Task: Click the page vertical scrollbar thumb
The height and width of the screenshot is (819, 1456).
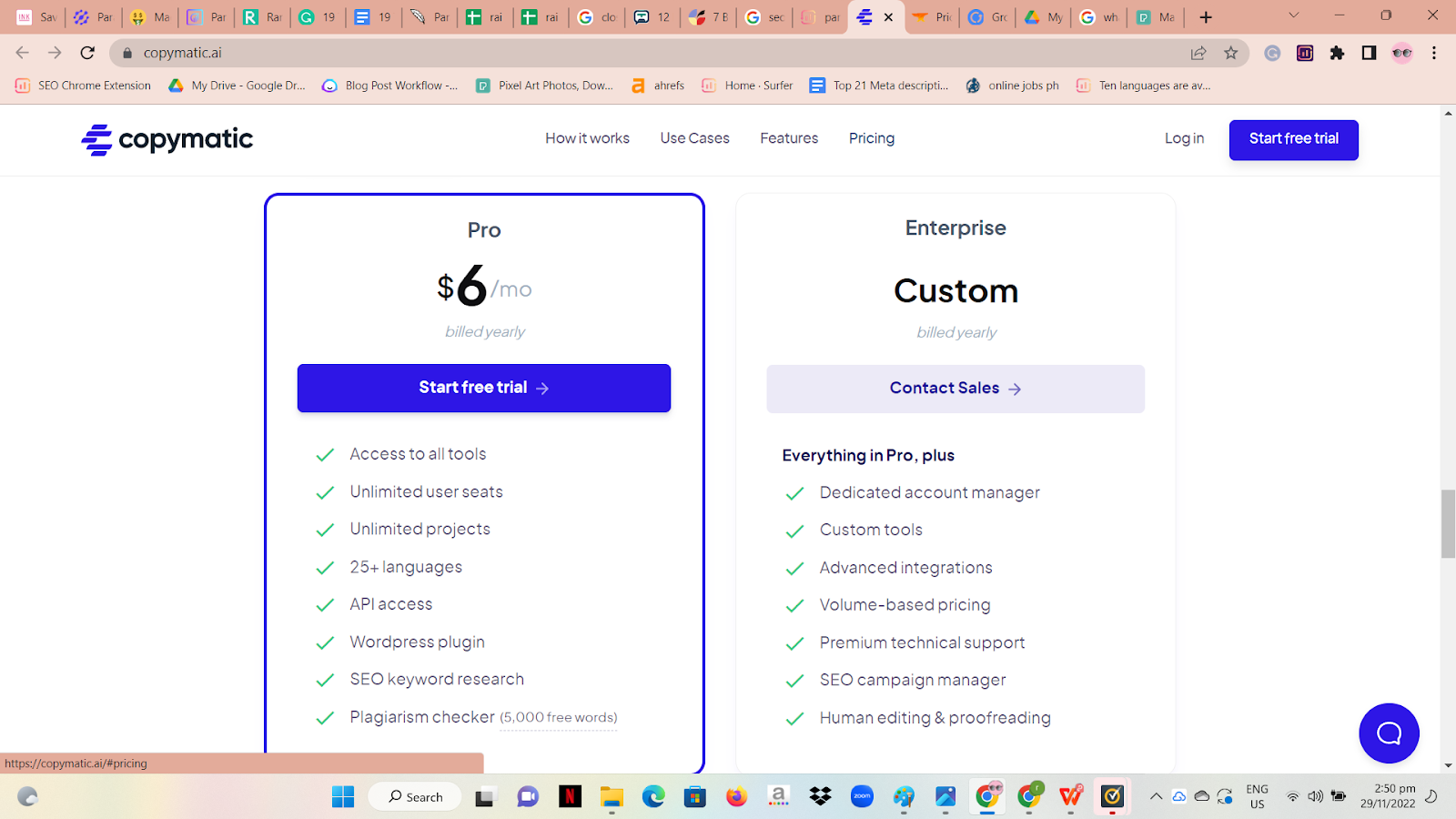Action: pos(1448,524)
